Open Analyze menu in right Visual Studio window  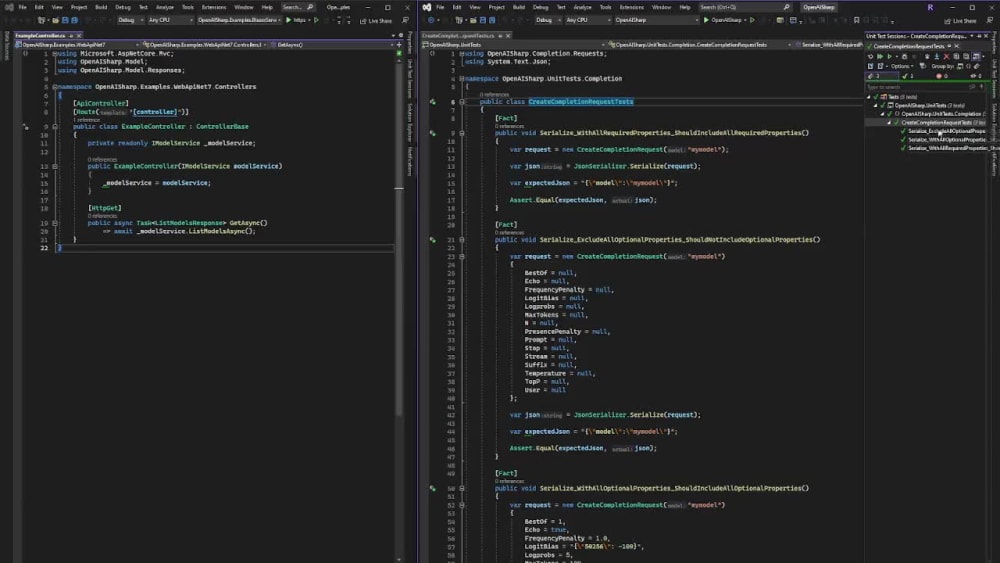[582, 7]
